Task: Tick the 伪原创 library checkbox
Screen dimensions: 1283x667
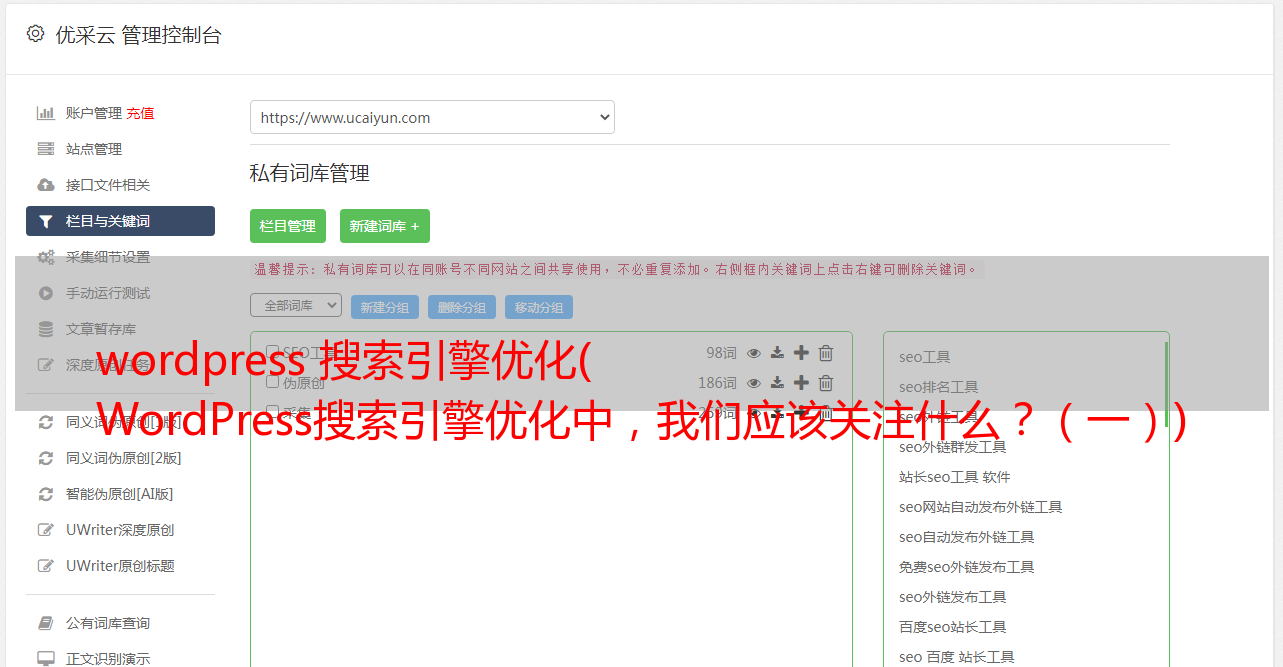Action: [x=272, y=382]
